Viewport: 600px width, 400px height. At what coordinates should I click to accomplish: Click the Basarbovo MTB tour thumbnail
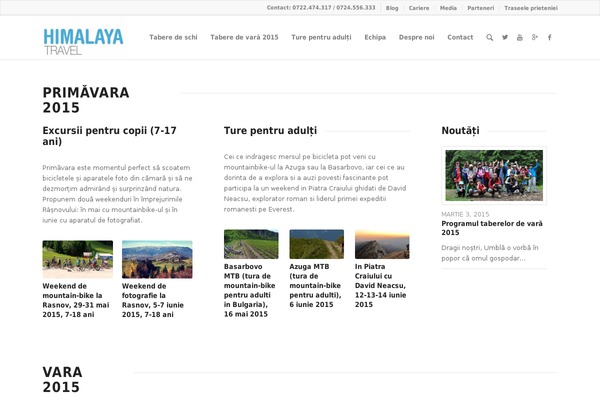tap(251, 244)
